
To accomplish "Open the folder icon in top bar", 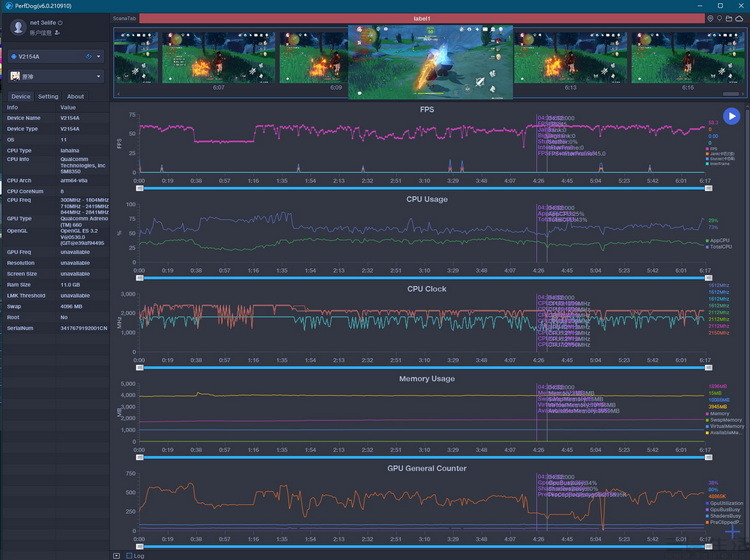I will (x=731, y=18).
